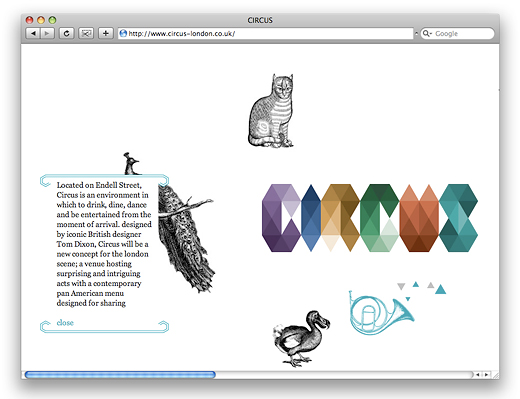The height and width of the screenshot is (399, 520).
Task: Click the red close window button
Action: 29,20
